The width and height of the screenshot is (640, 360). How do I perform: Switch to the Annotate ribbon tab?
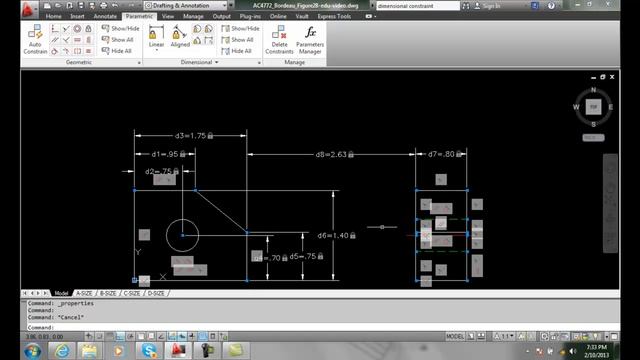click(x=105, y=16)
